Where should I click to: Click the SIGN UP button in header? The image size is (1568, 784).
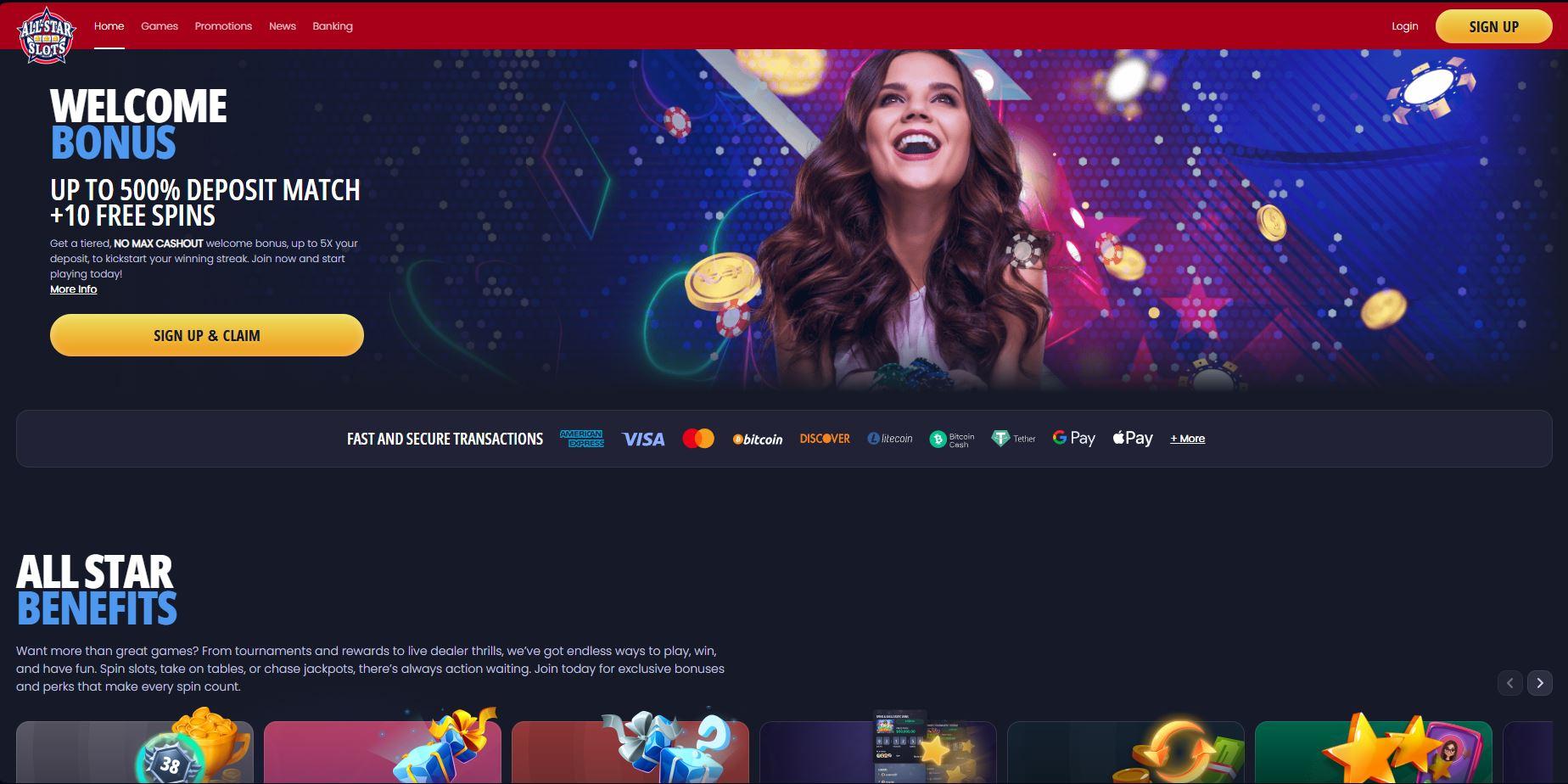click(x=1493, y=26)
